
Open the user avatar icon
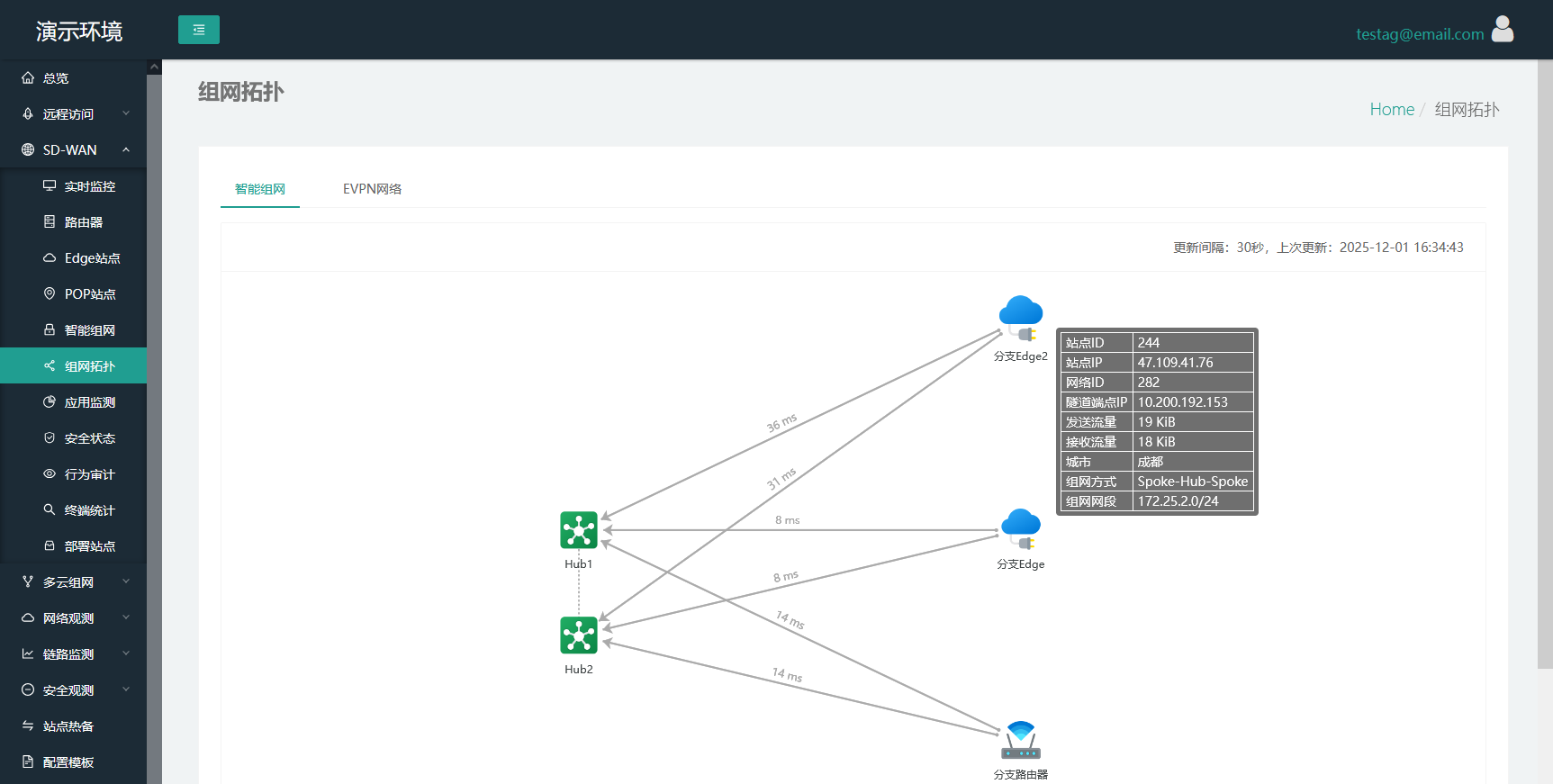coord(1503,29)
